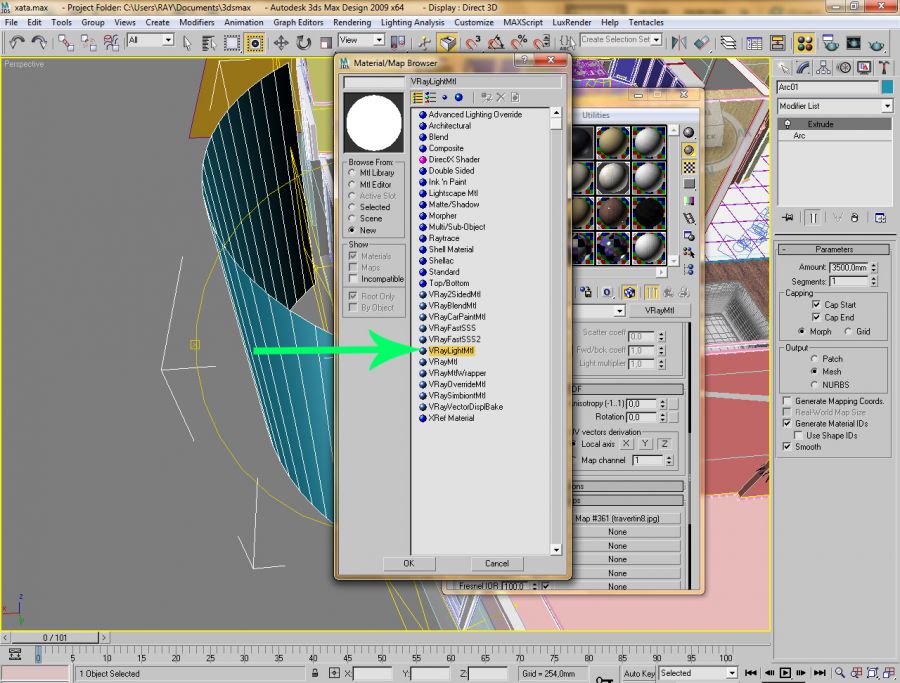
Task: Toggle the Smooth checkbox
Action: (788, 446)
